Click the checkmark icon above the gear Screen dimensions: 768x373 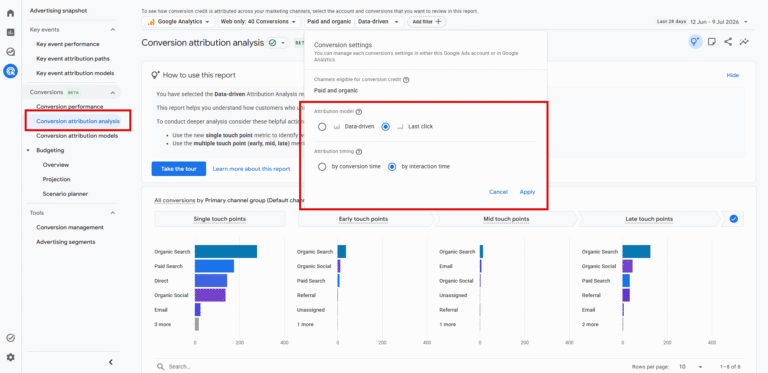(x=10, y=338)
